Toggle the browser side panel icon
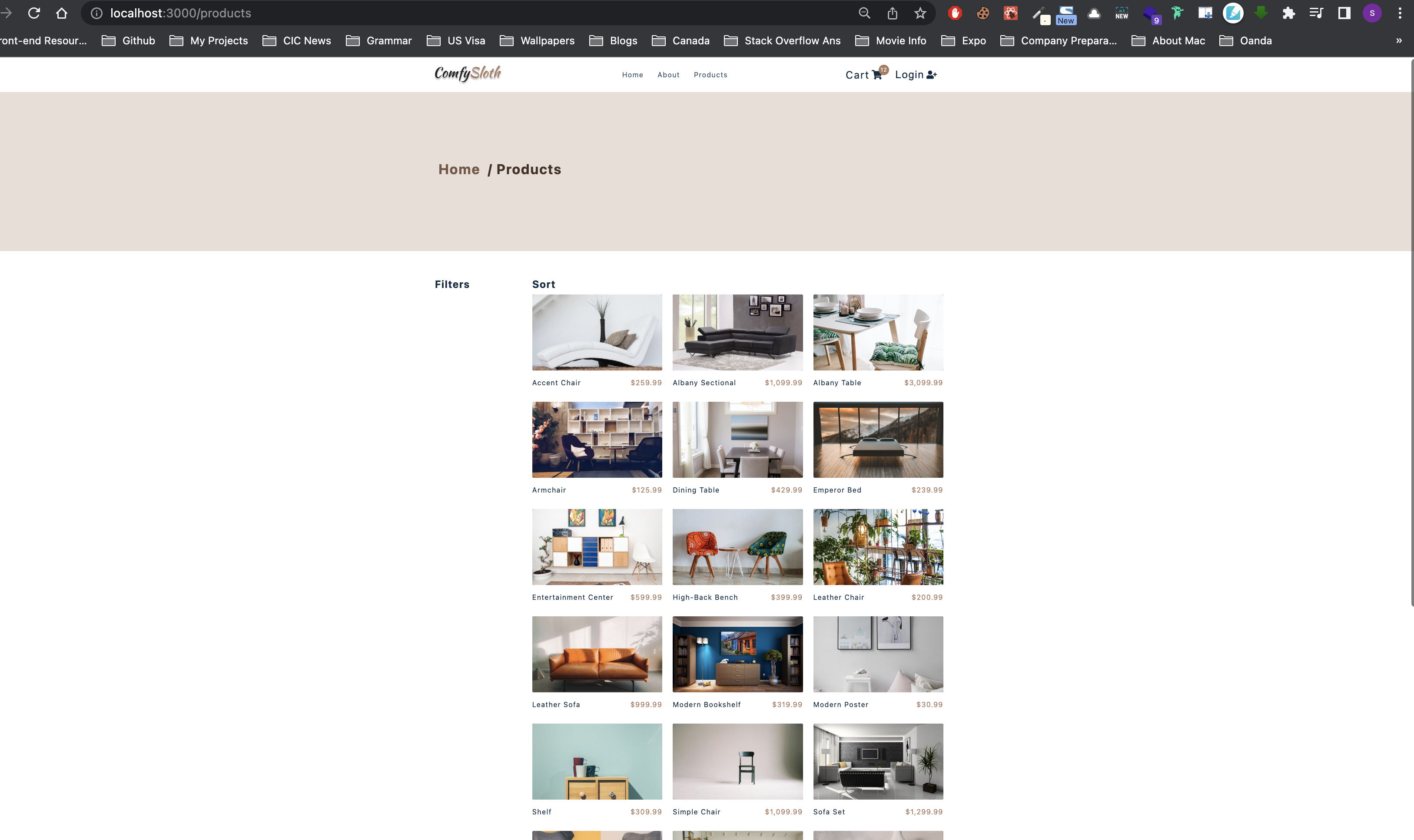Image resolution: width=1414 pixels, height=840 pixels. [x=1344, y=13]
